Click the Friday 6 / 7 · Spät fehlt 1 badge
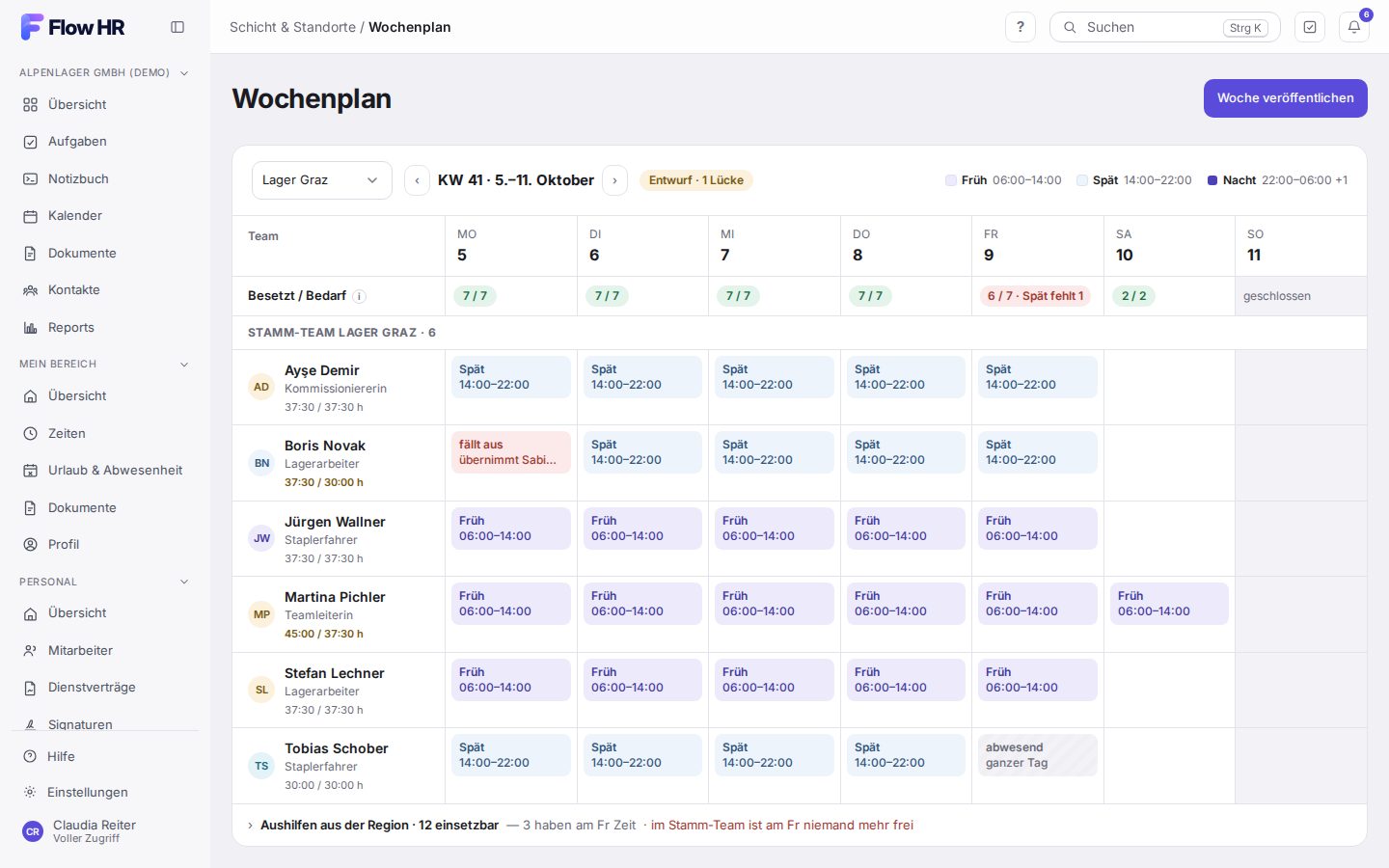1389x868 pixels. click(x=1035, y=296)
